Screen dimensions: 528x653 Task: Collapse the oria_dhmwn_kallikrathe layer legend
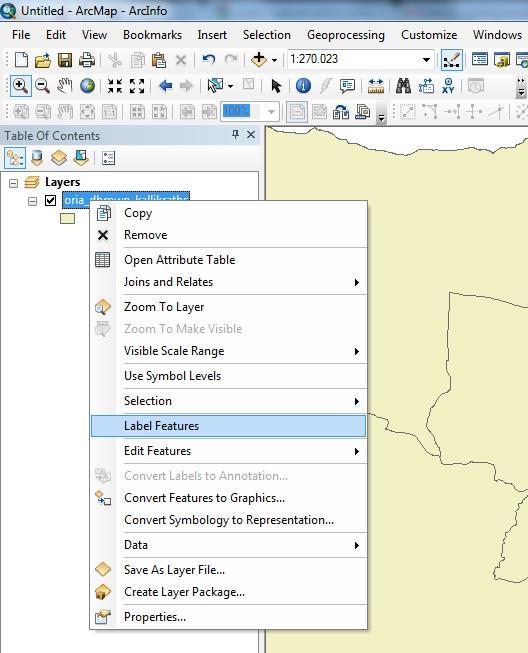click(x=32, y=202)
